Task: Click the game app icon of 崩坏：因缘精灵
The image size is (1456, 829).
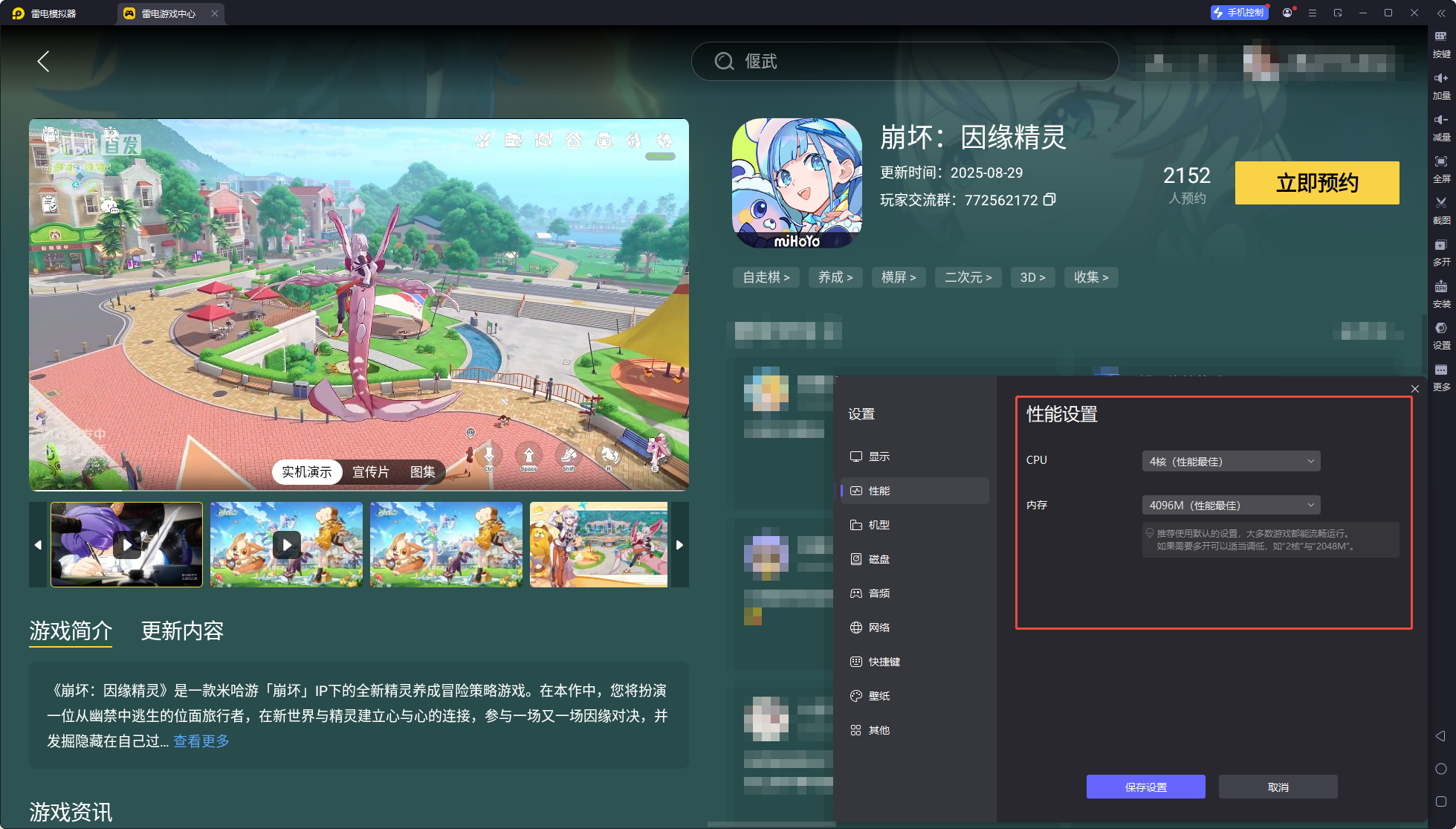Action: click(x=797, y=183)
